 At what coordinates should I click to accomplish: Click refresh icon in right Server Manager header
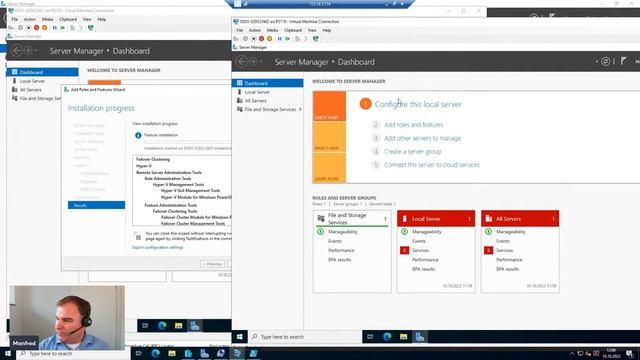606,62
